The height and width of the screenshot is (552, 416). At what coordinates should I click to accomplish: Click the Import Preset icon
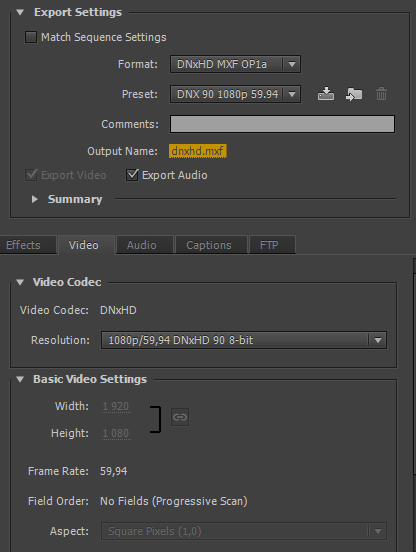pos(354,94)
